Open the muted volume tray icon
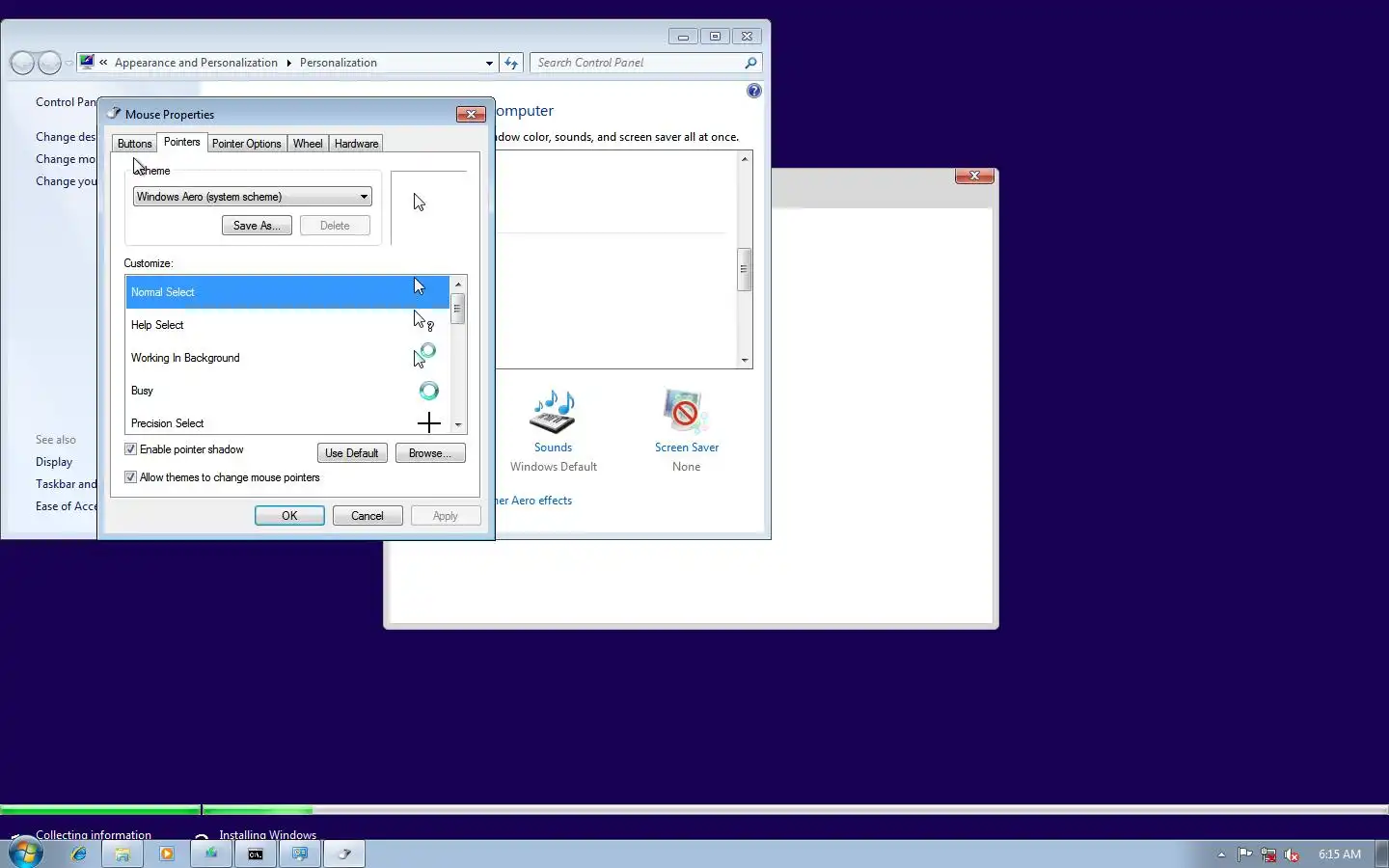Viewport: 1389px width, 868px height. pyautogui.click(x=1292, y=854)
